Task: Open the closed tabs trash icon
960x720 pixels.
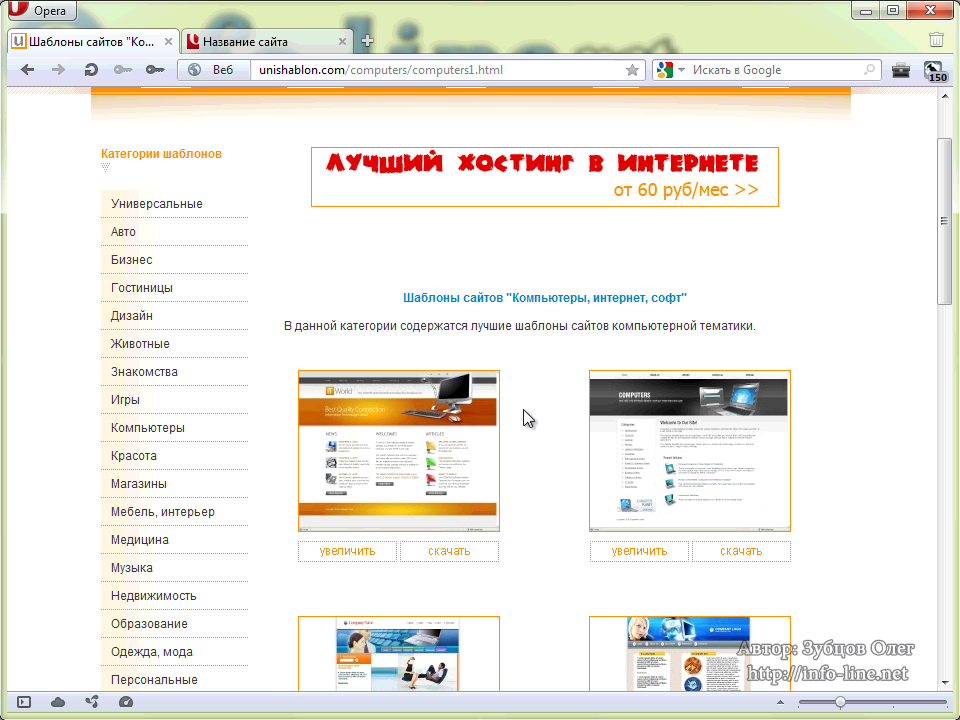Action: (x=936, y=41)
